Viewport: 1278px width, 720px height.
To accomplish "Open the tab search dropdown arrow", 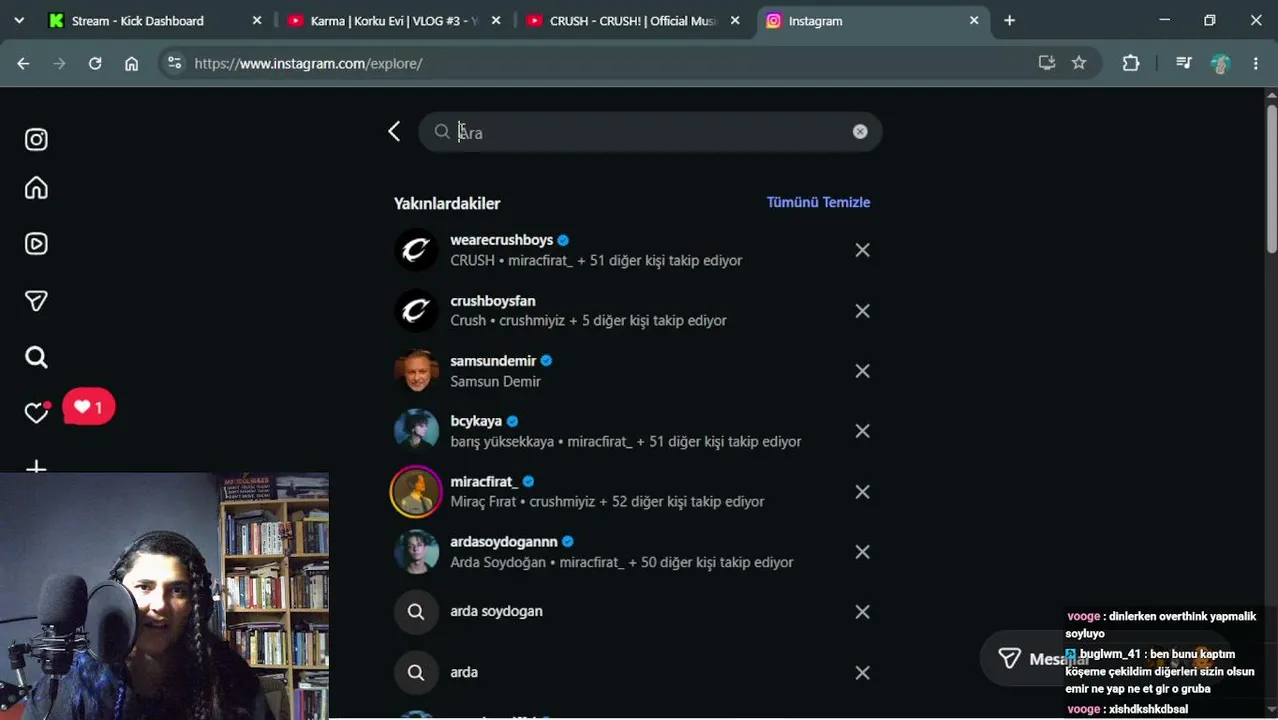I will pyautogui.click(x=18, y=20).
